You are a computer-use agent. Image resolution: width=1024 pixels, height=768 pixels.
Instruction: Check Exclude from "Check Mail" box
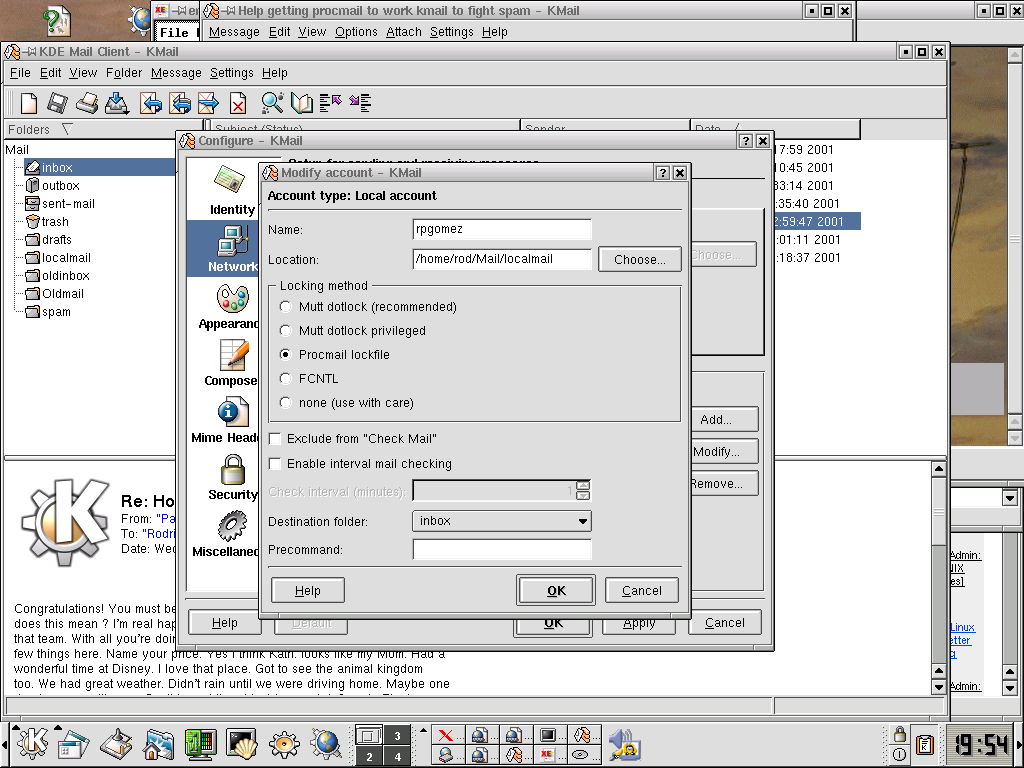tap(275, 439)
